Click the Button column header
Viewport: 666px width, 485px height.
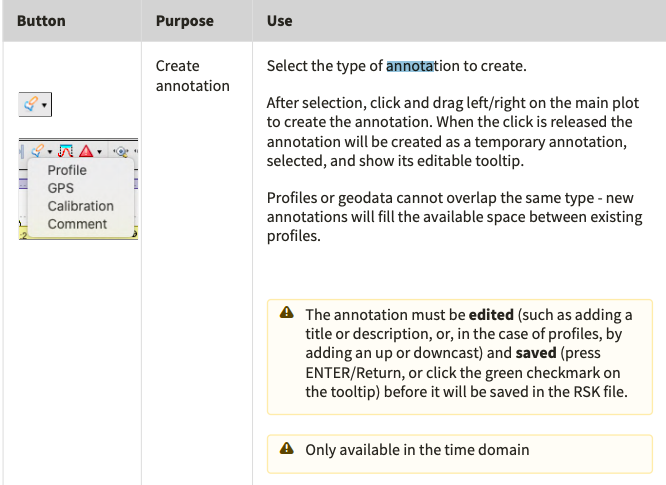click(41, 20)
